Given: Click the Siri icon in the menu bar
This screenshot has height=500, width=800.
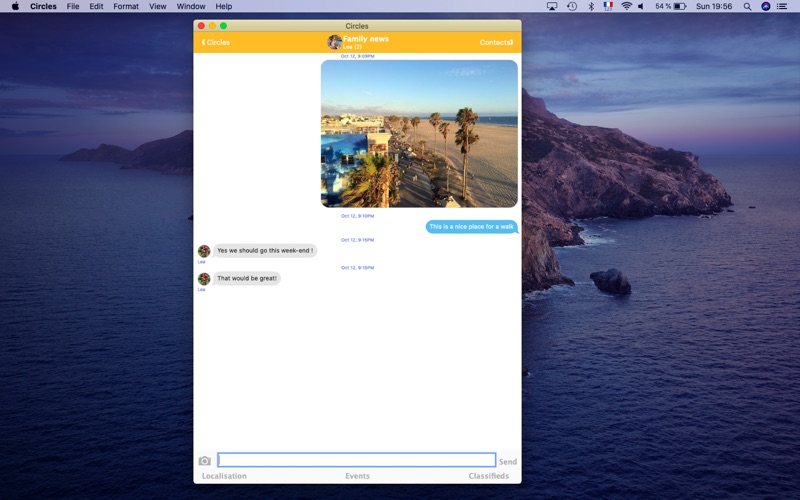Looking at the screenshot, I should pos(765,6).
